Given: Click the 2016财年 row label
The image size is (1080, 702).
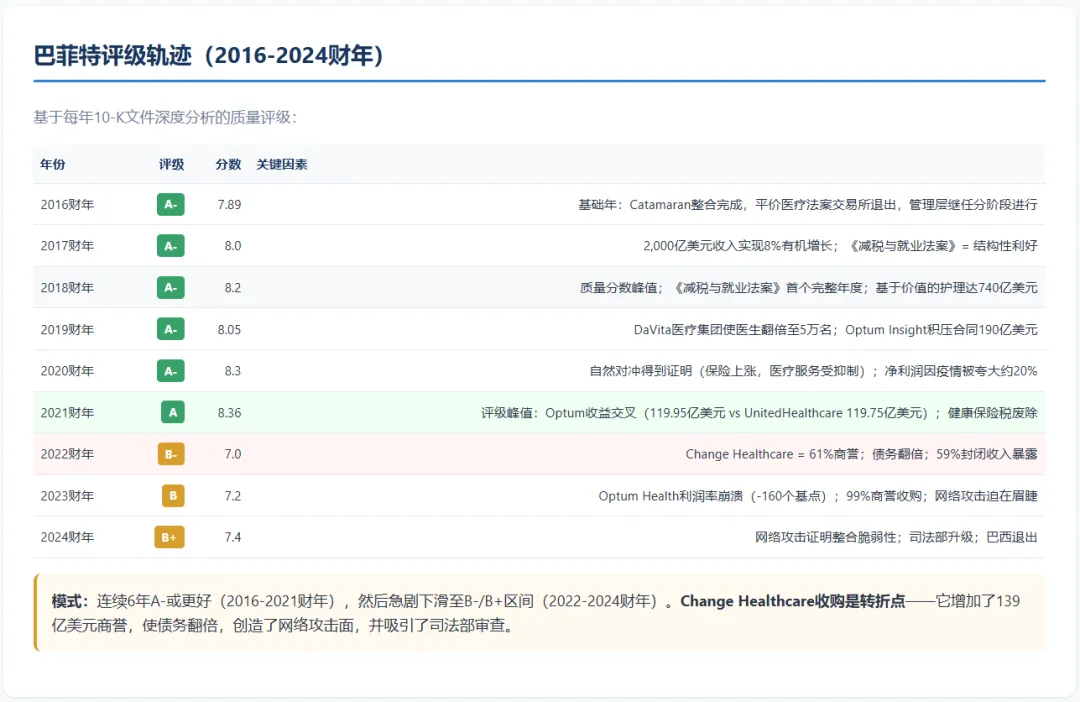Looking at the screenshot, I should click(67, 205).
